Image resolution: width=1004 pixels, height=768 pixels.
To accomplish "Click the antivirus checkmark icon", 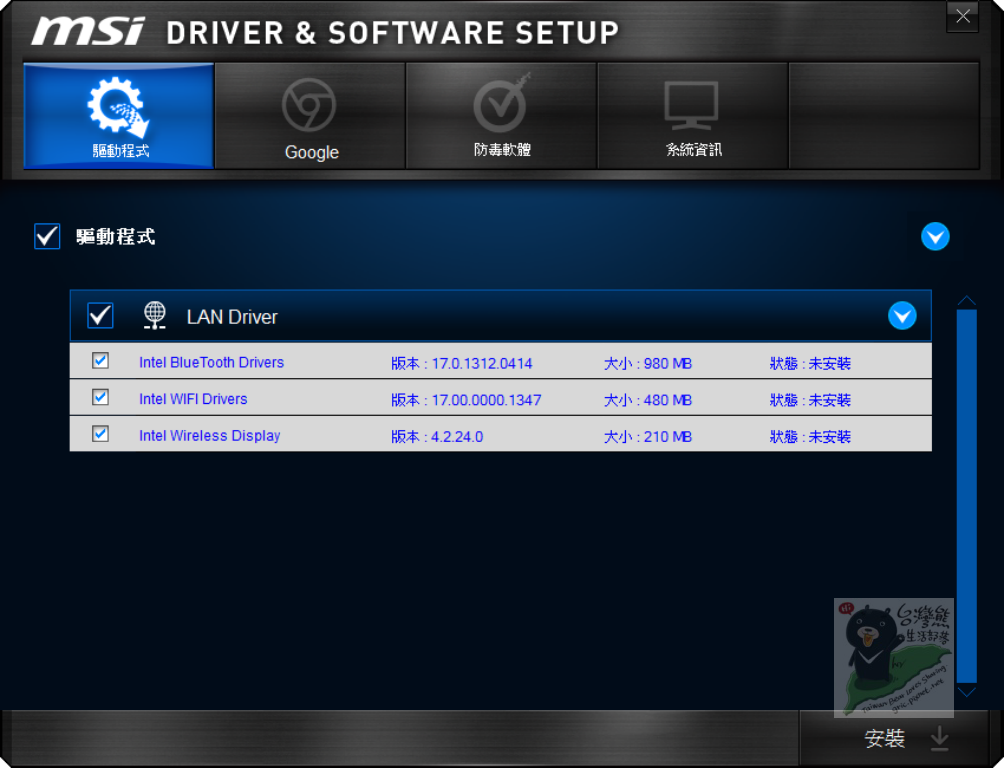I will 503,102.
